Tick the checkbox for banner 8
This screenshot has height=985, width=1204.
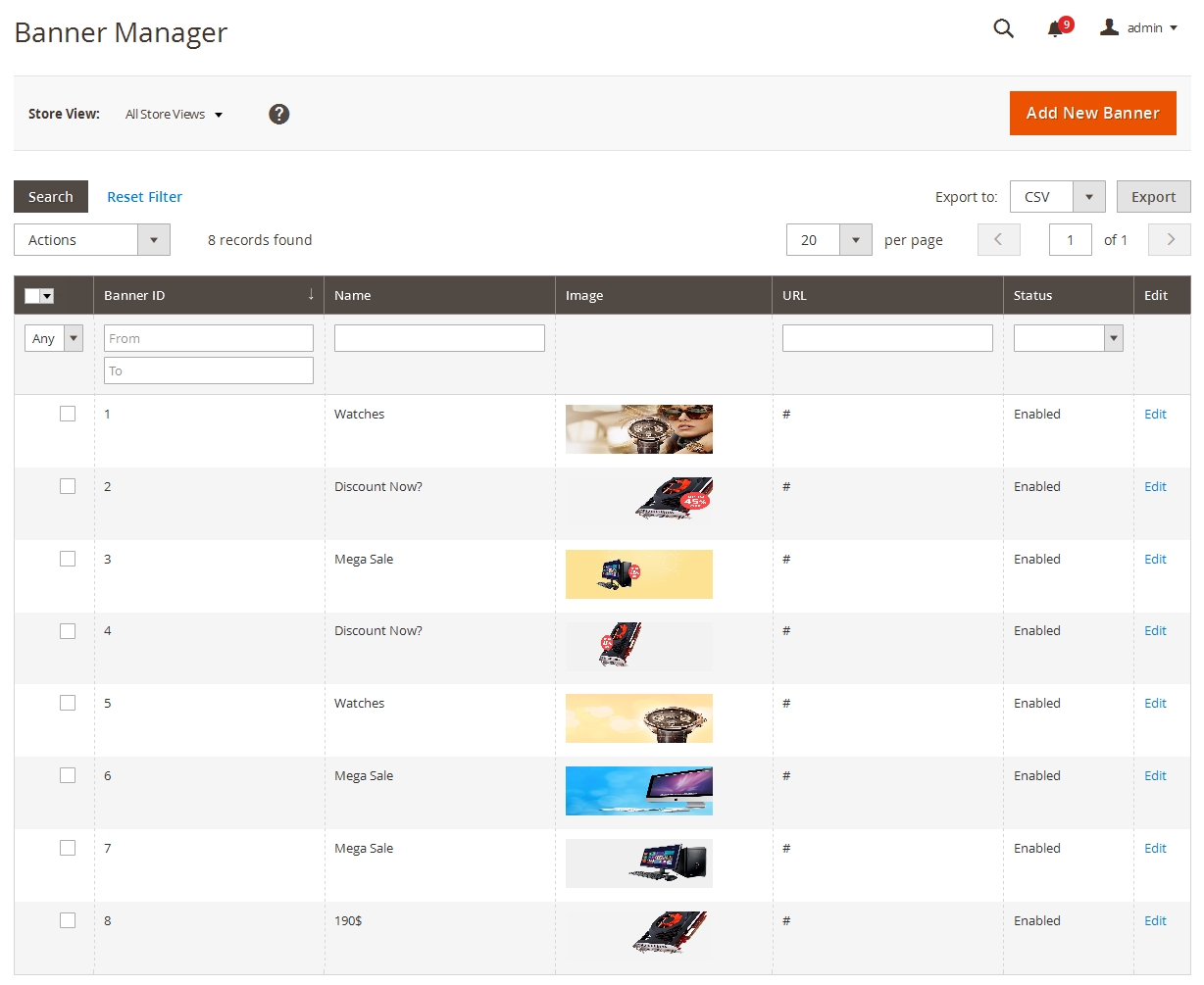(x=68, y=920)
